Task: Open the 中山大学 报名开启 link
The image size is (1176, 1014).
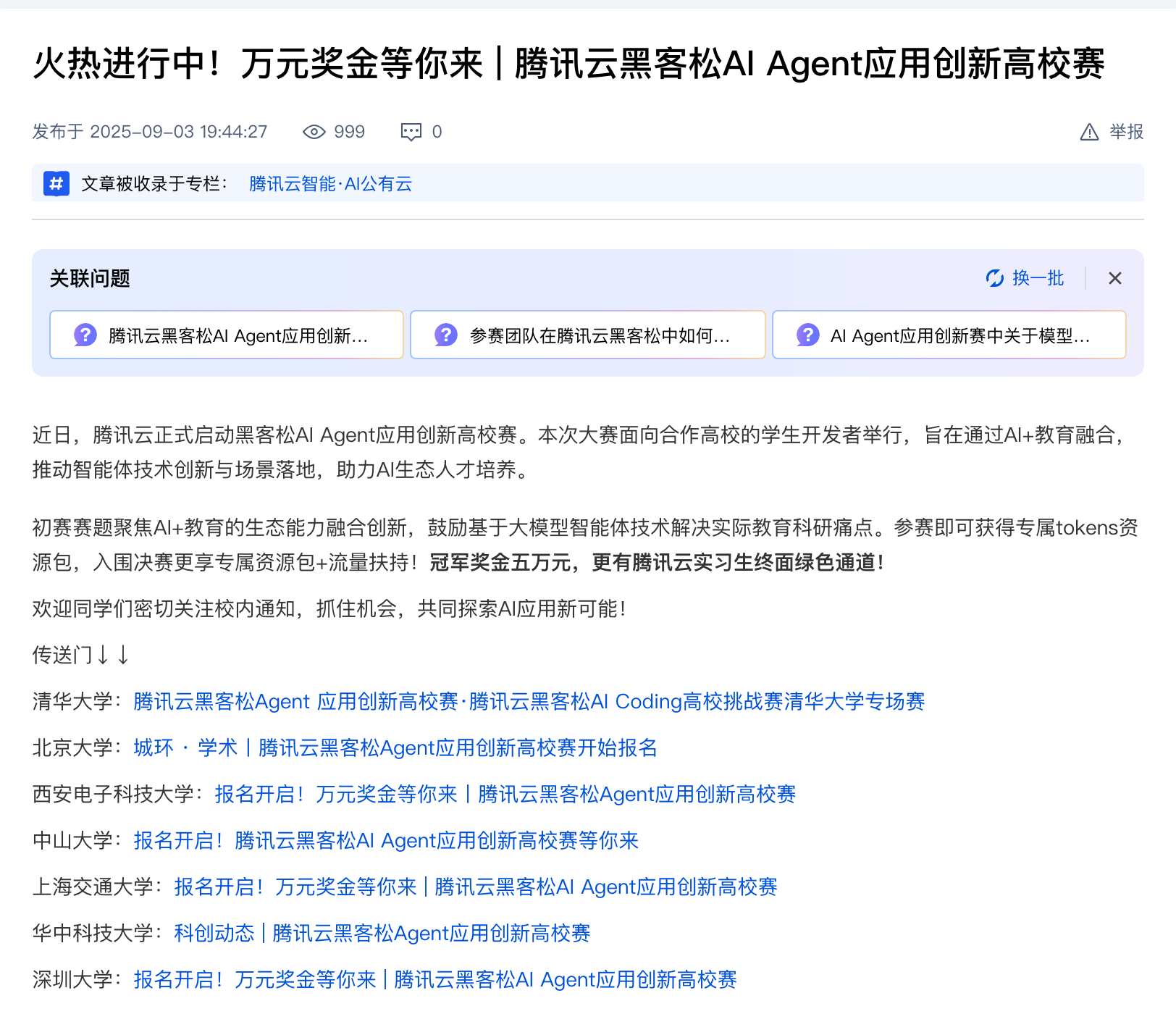Action: coord(386,840)
